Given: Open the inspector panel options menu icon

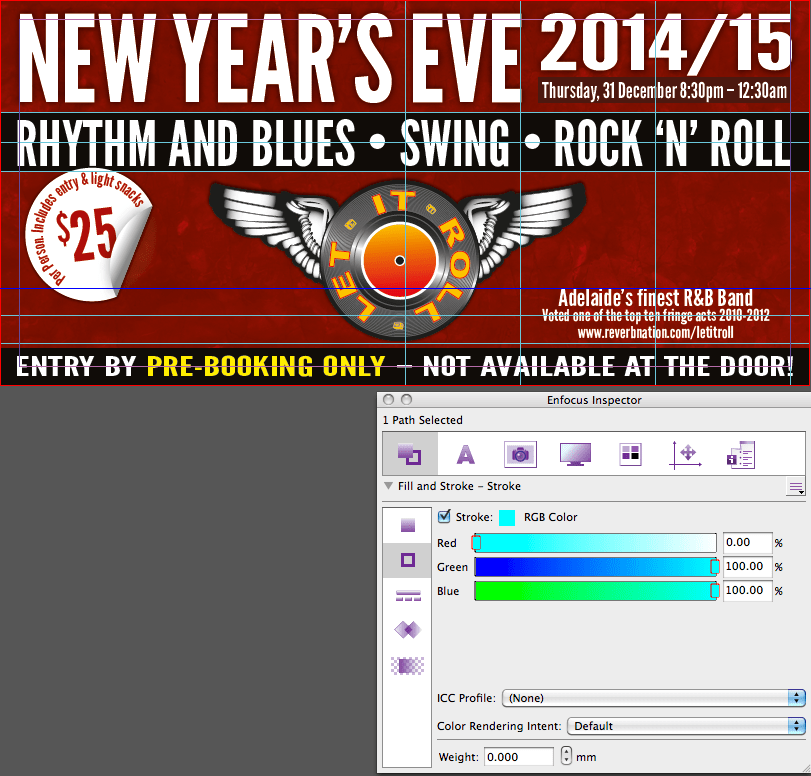Looking at the screenshot, I should (x=795, y=487).
